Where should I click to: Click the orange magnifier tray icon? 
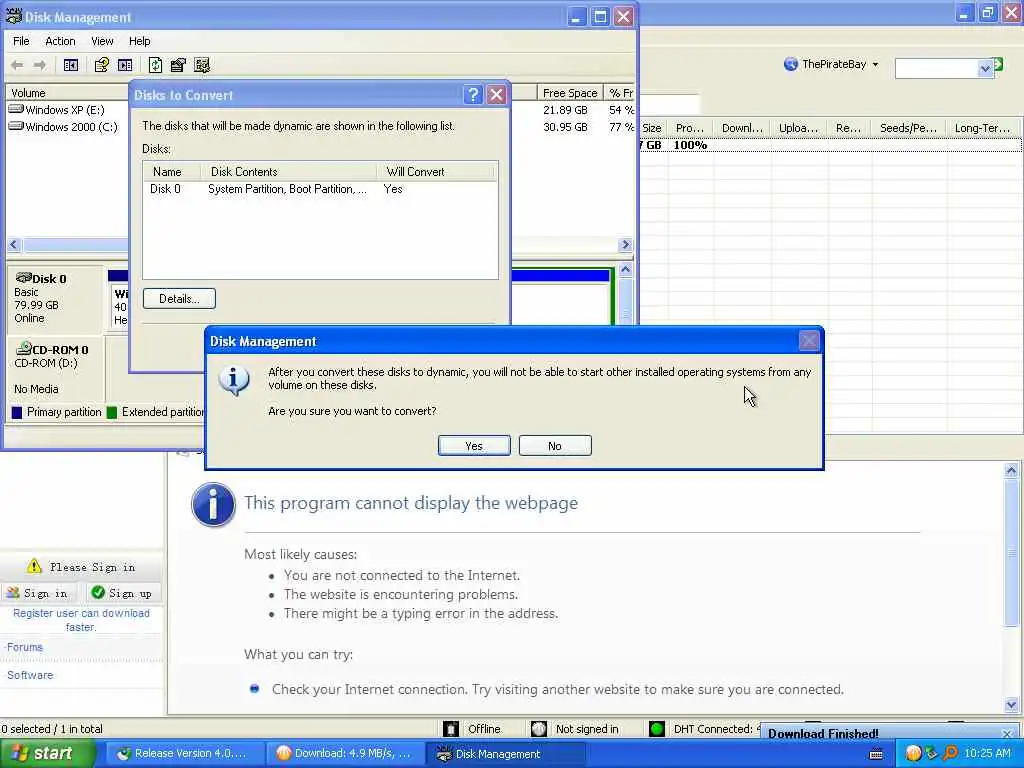point(950,754)
